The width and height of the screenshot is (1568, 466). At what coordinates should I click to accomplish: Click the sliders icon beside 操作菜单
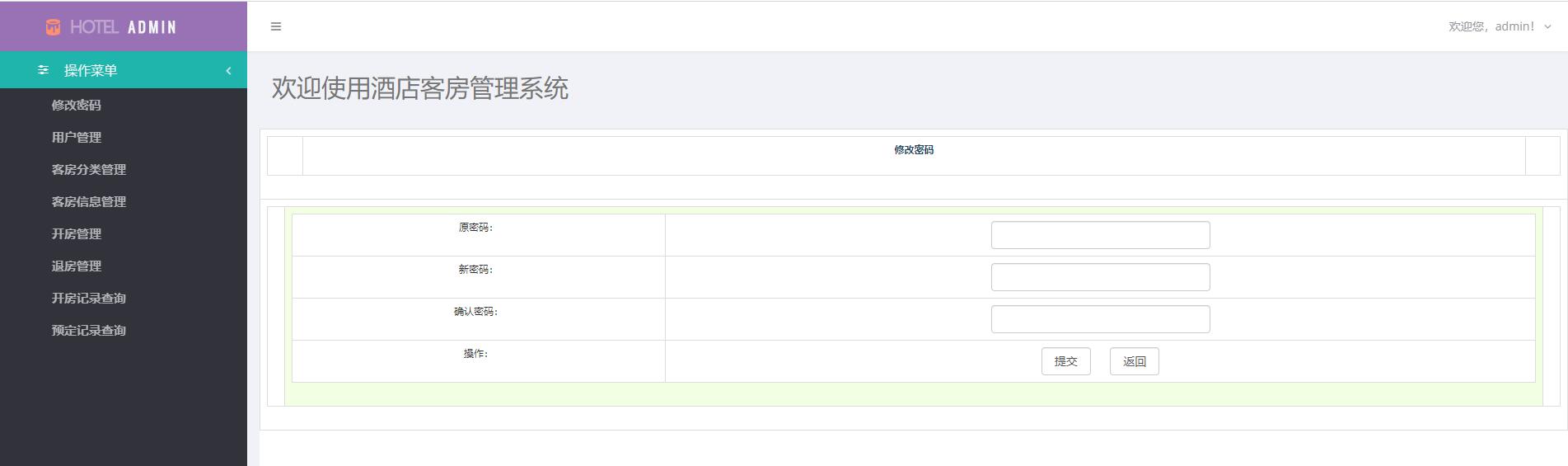(x=43, y=70)
